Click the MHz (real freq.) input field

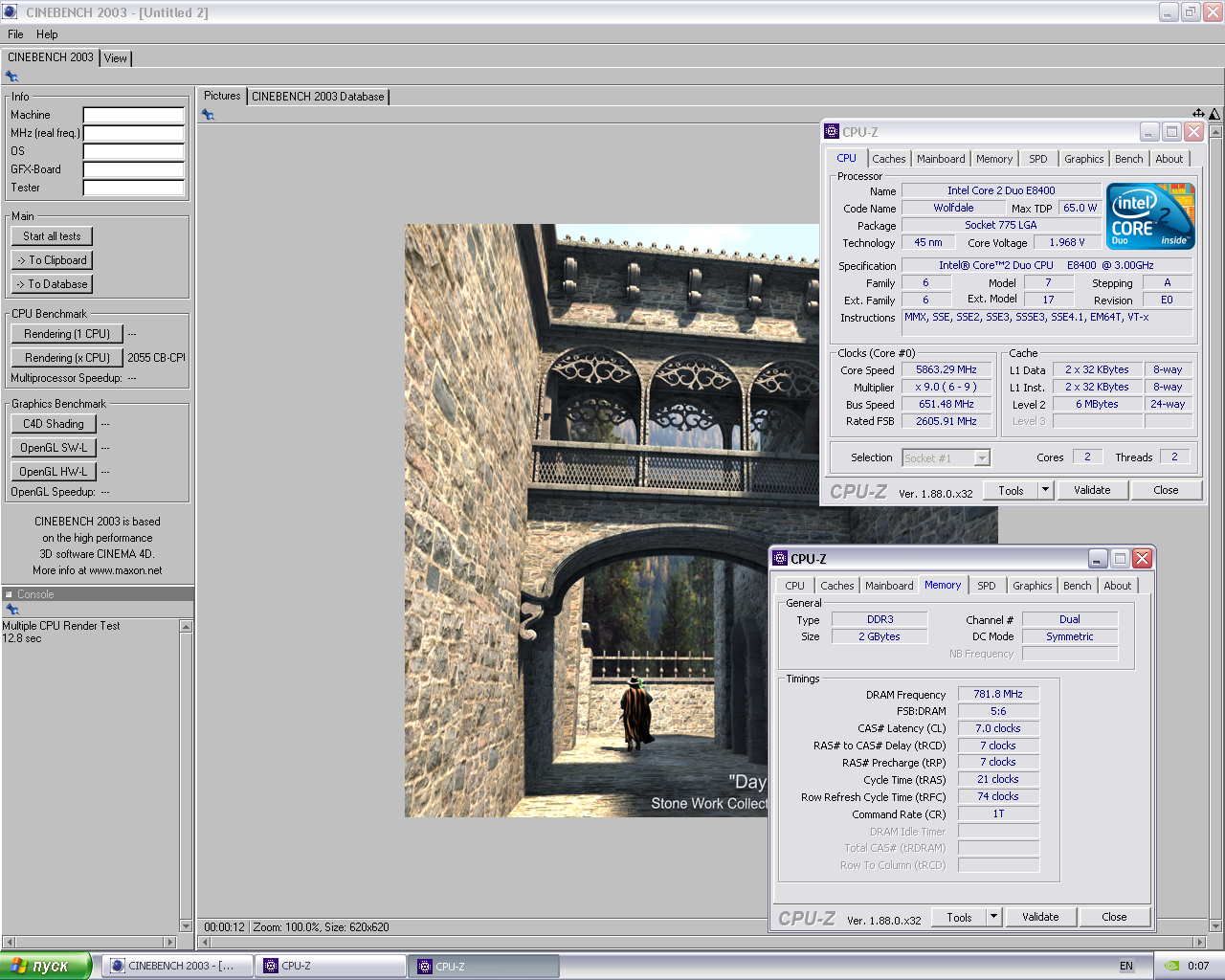[x=133, y=133]
